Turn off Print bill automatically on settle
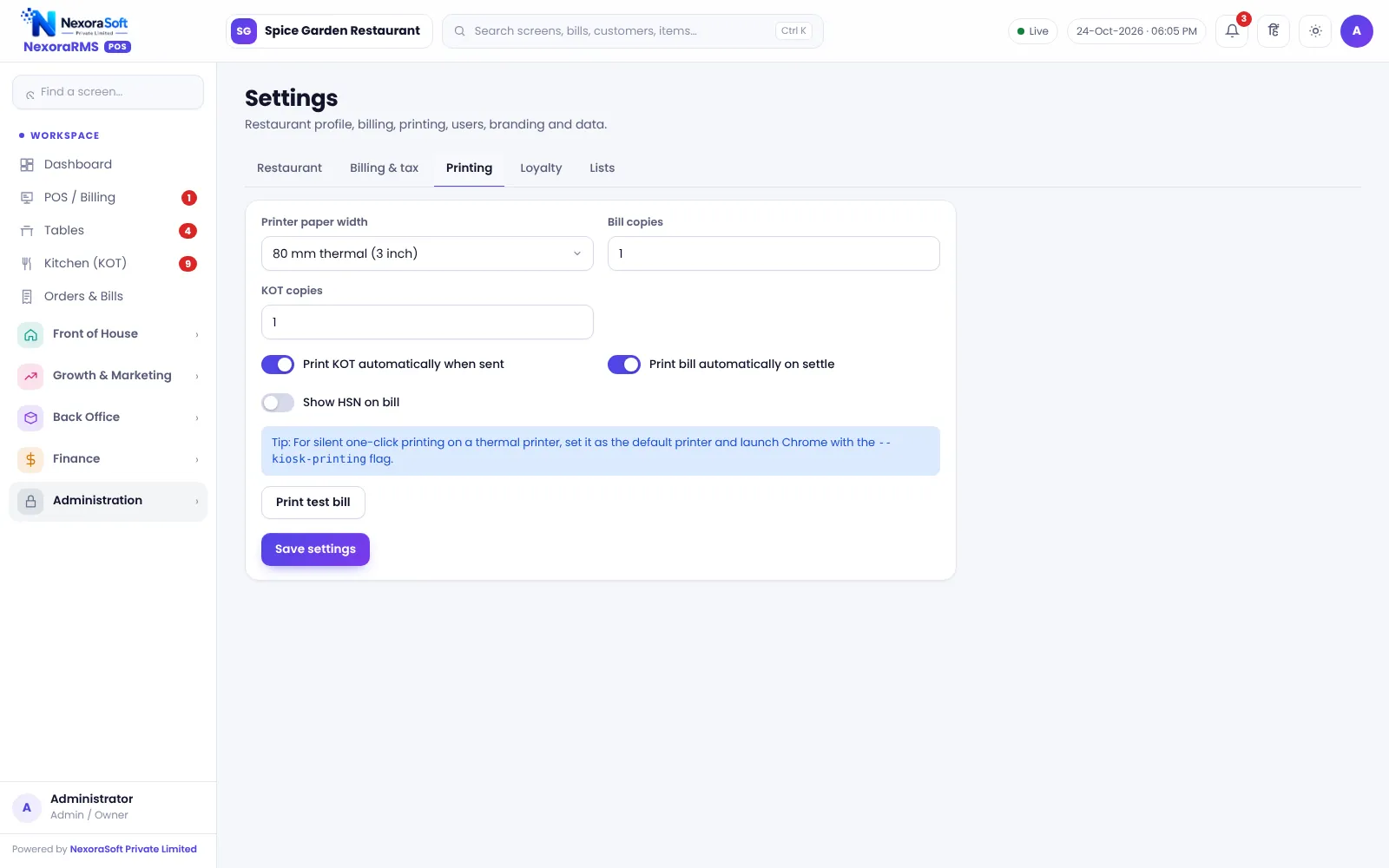Image resolution: width=1389 pixels, height=868 pixels. tap(624, 365)
